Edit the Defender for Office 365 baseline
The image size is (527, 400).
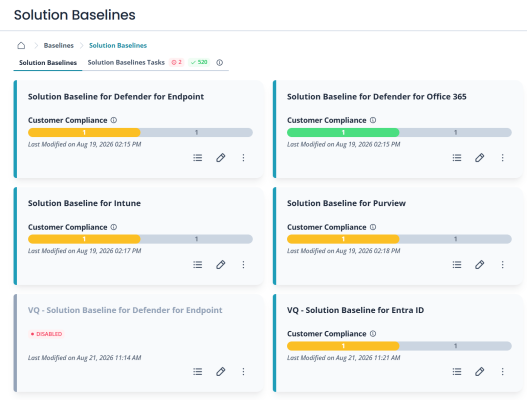click(479, 158)
